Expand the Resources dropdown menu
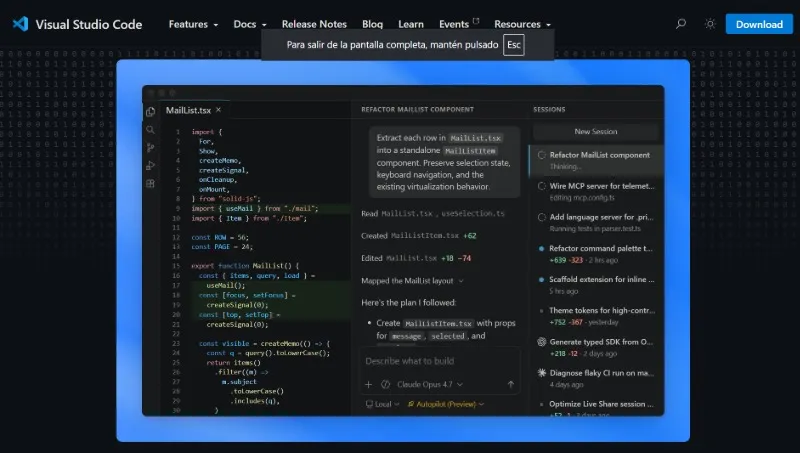This screenshot has width=800, height=453. (522, 24)
